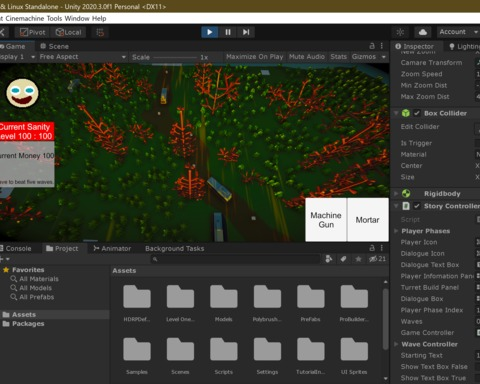Toggle Mute Audio
480x384 pixels.
pos(307,57)
